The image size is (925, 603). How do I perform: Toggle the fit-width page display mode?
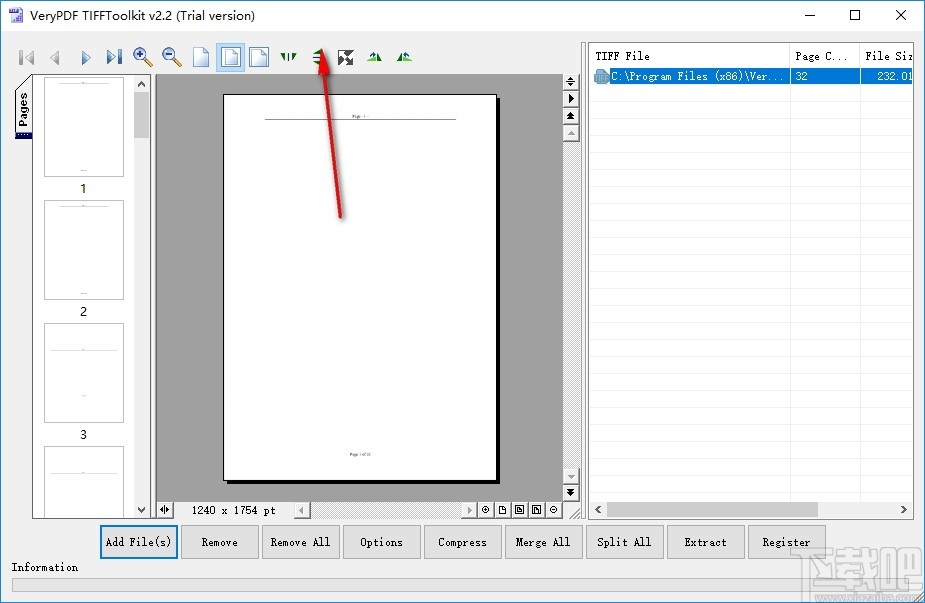coord(258,57)
